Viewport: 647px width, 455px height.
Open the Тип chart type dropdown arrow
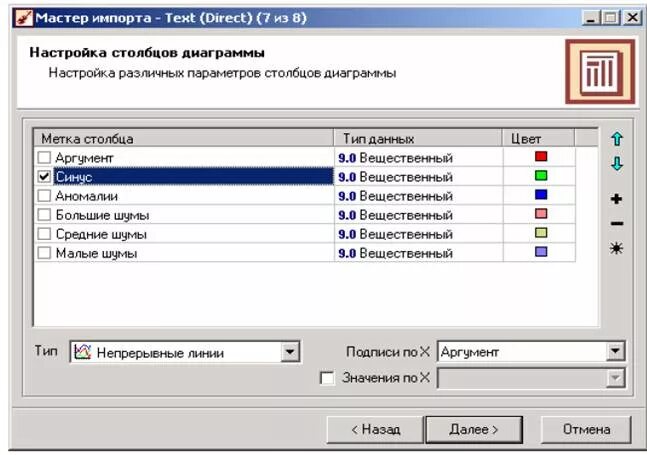[290, 352]
